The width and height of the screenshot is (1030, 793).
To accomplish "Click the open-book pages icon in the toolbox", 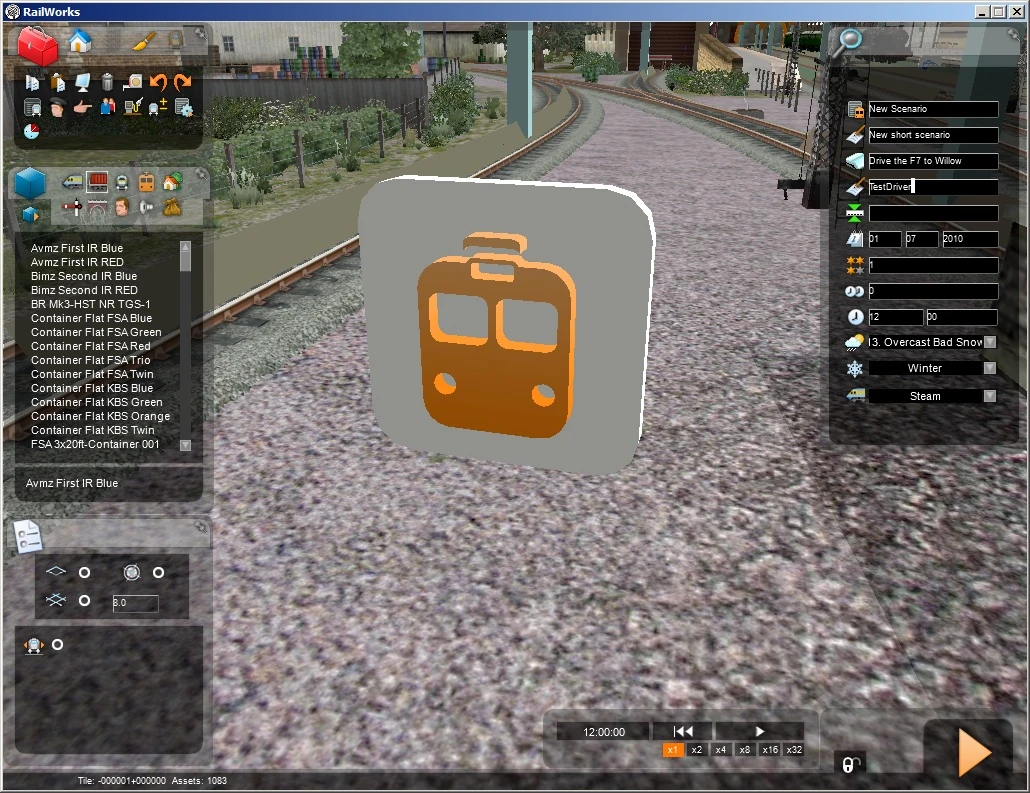I will (x=32, y=82).
